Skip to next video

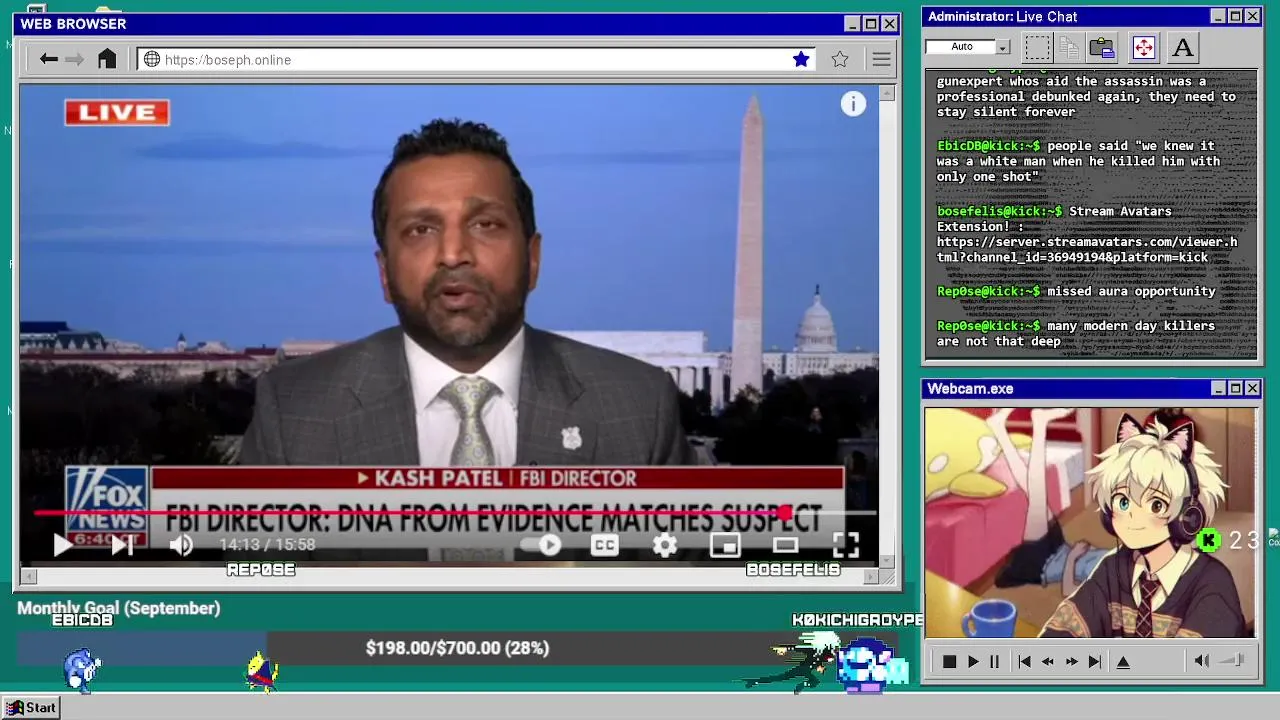click(x=122, y=545)
